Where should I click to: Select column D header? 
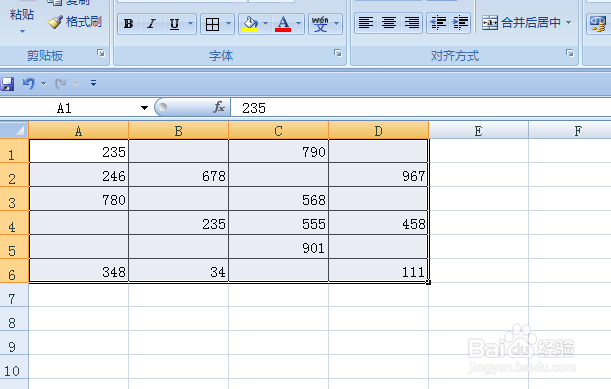378,131
